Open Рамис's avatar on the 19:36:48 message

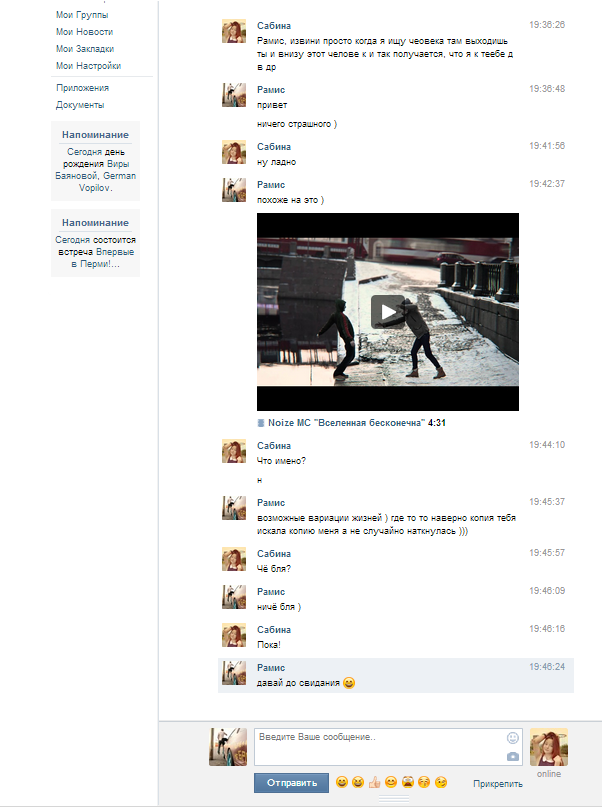coord(234,95)
